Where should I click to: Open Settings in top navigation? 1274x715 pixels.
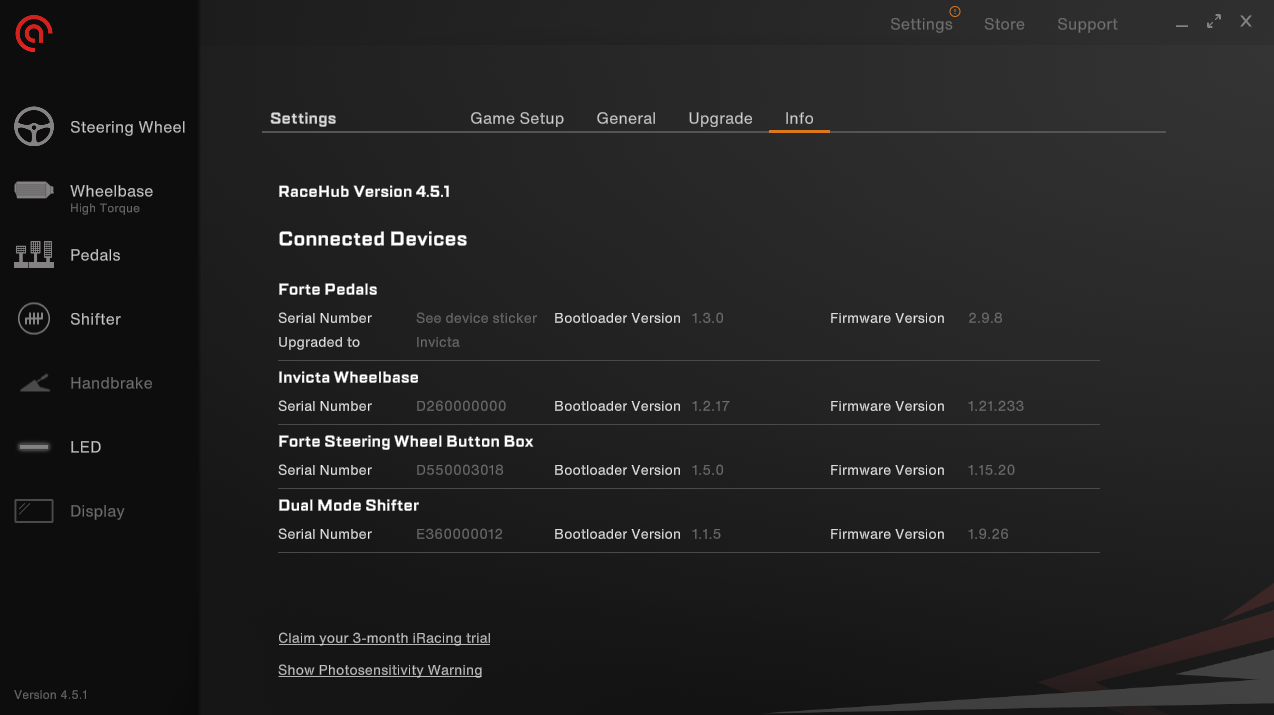pyautogui.click(x=921, y=25)
